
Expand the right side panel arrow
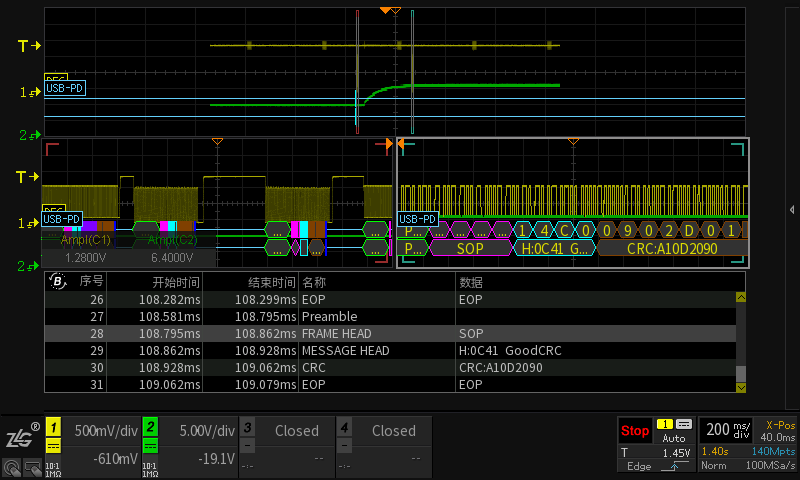[792, 209]
